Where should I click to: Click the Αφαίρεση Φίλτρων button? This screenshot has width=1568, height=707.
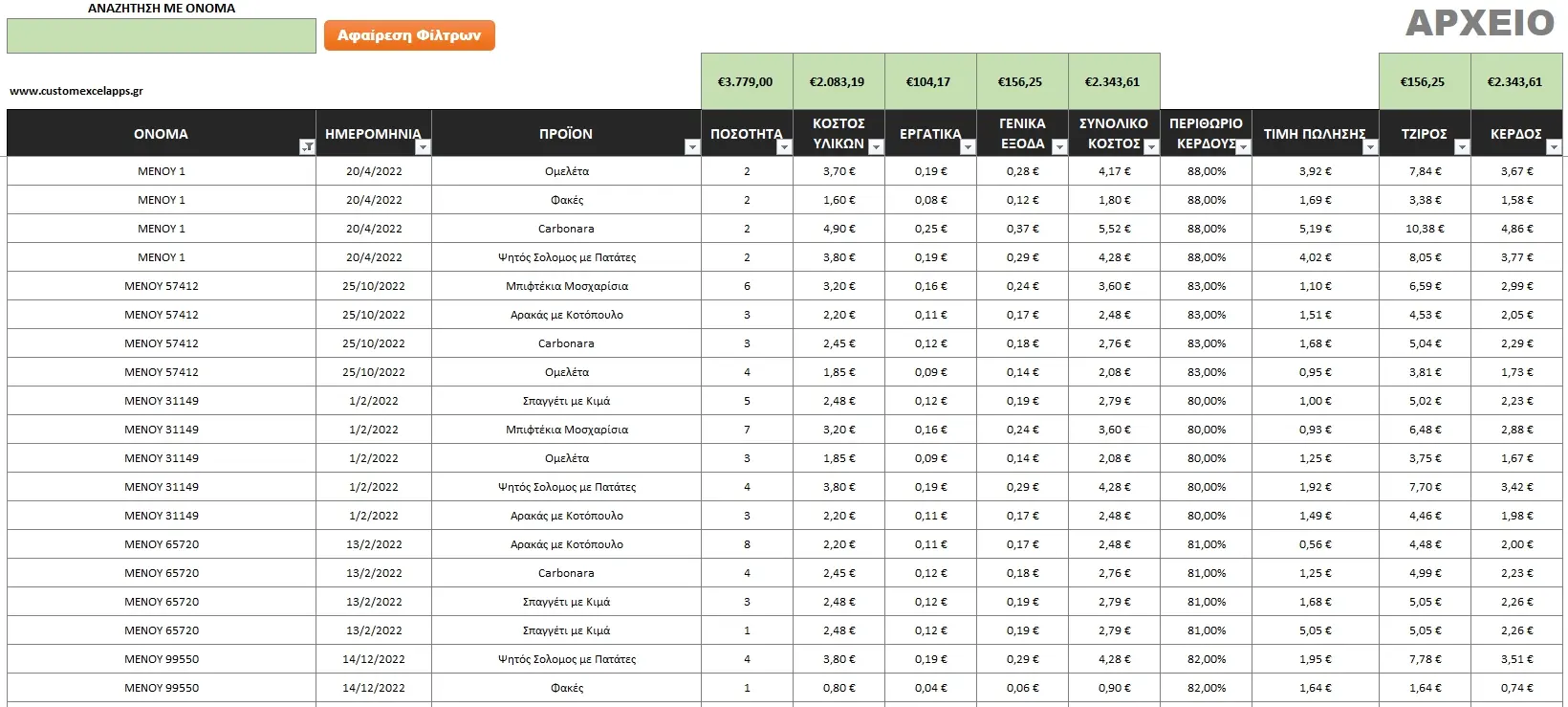409,35
